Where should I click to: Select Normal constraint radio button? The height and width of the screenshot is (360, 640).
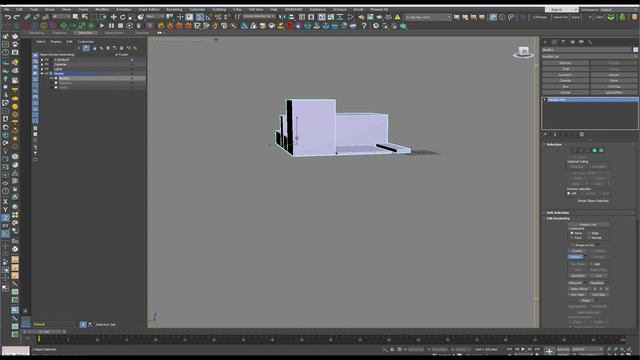(x=589, y=238)
